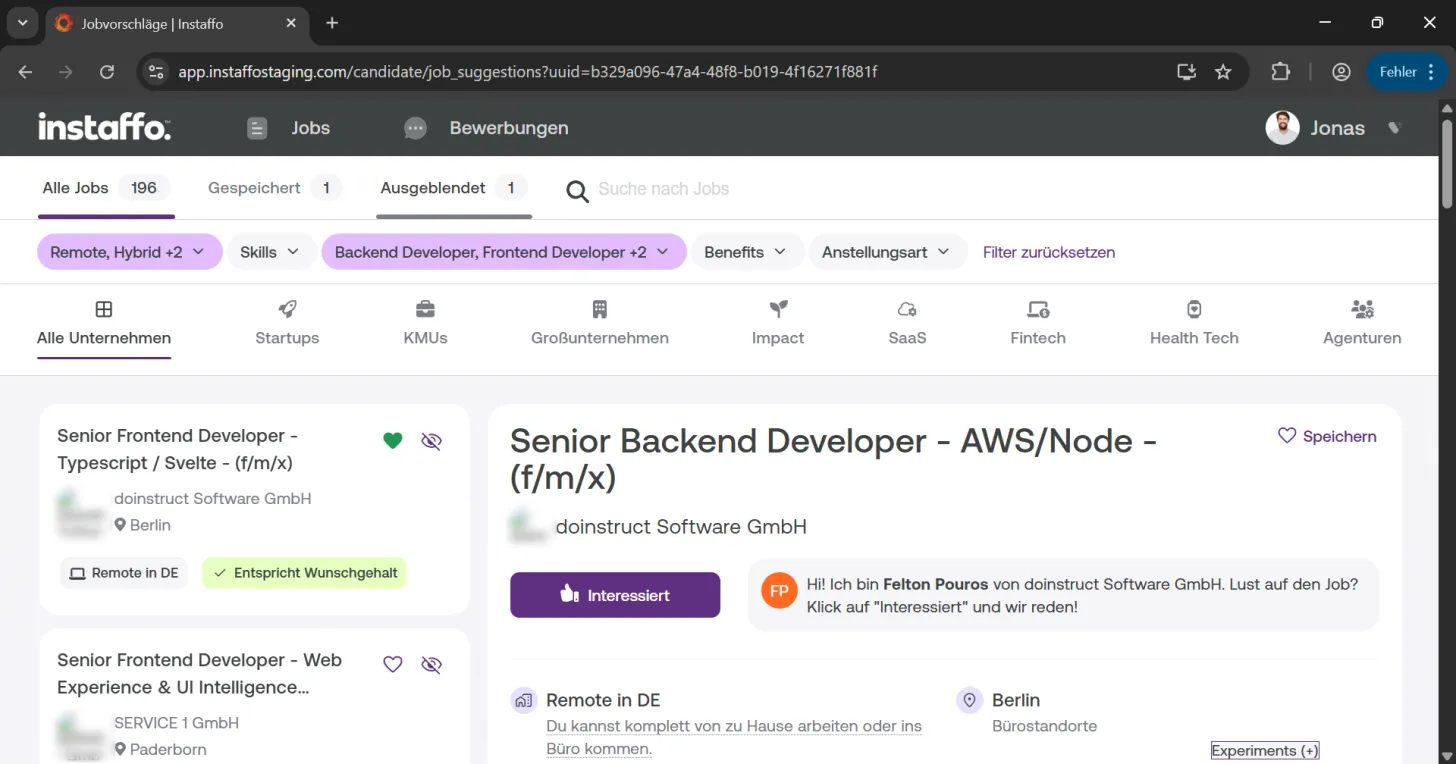Open the Benefits filter dropdown
Screen dimensions: 1456x764
(x=747, y=252)
